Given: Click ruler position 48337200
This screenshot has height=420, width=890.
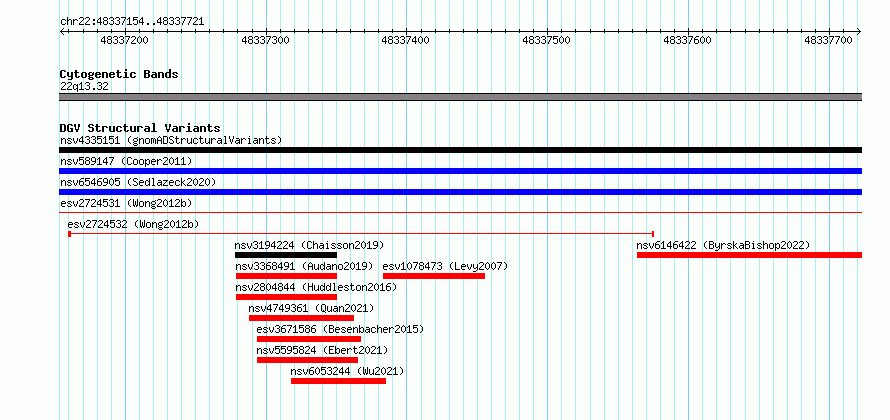Looking at the screenshot, I should (124, 40).
